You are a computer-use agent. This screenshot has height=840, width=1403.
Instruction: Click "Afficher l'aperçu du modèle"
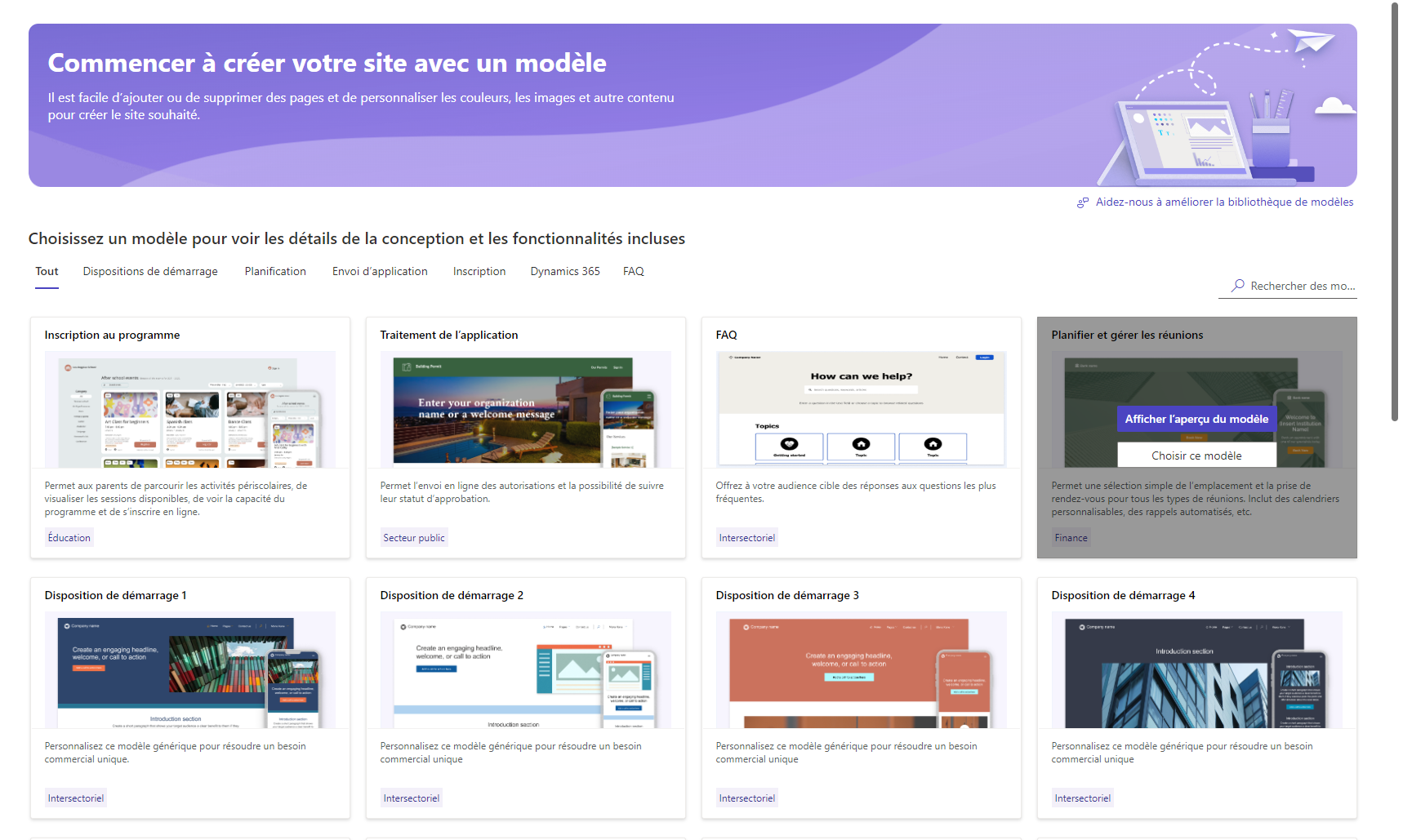1195,419
